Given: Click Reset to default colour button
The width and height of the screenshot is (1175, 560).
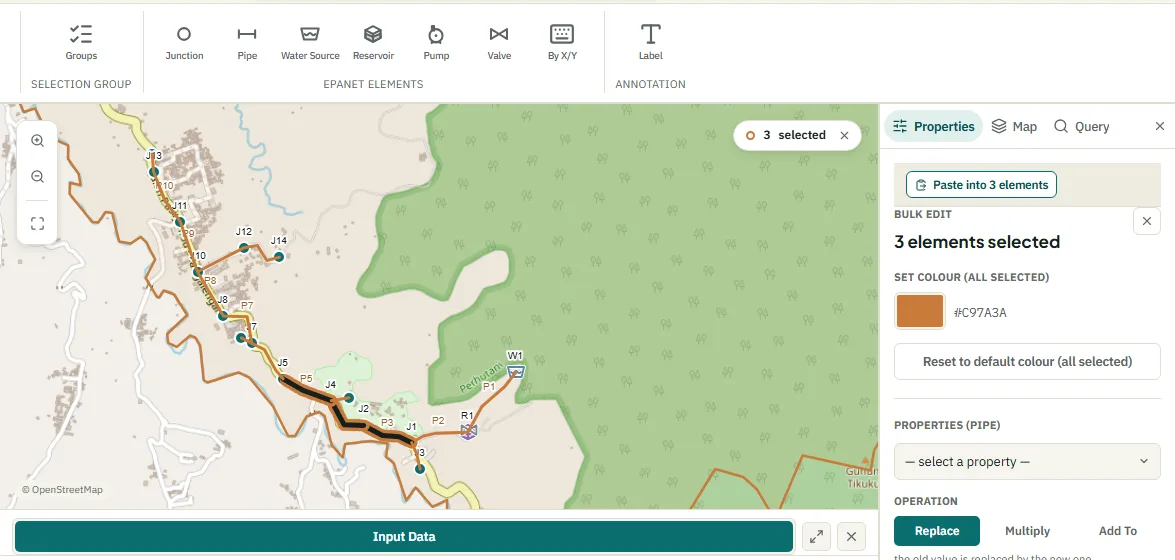Looking at the screenshot, I should [1027, 361].
